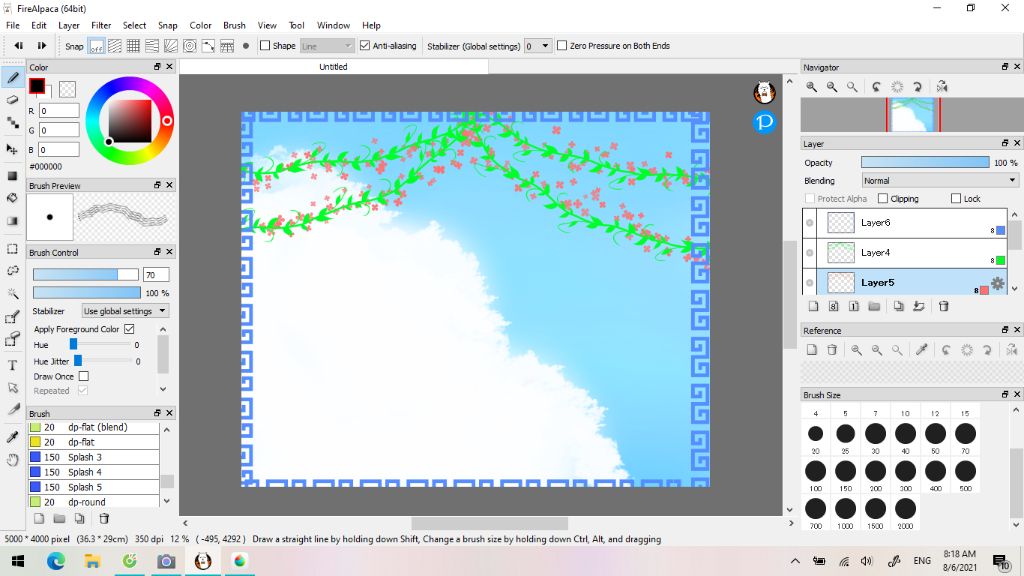This screenshot has height=576, width=1024.
Task: Enable the concentric circle snap icon
Action: (189, 46)
